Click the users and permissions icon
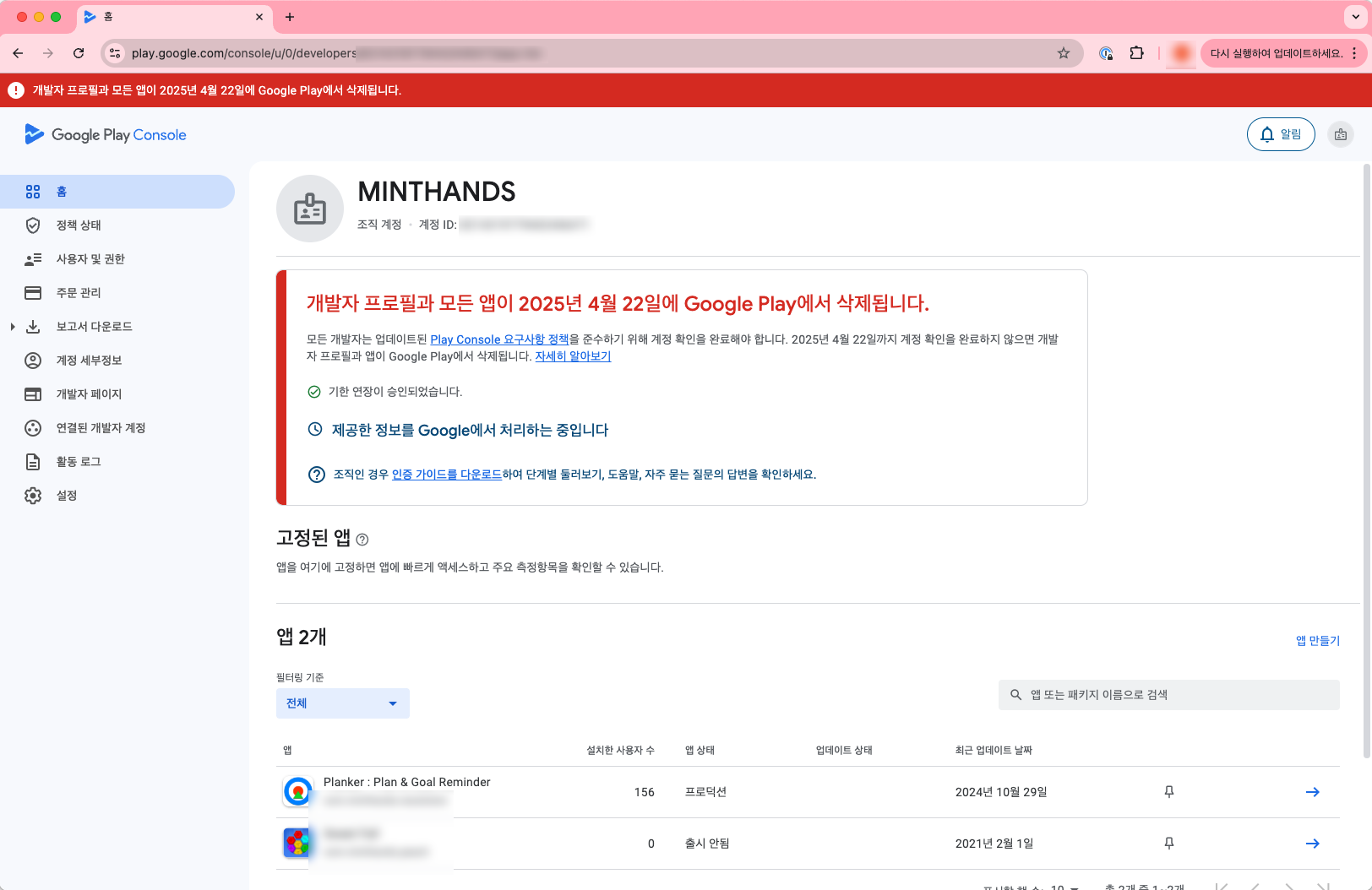This screenshot has height=890, width=1372. coord(33,259)
